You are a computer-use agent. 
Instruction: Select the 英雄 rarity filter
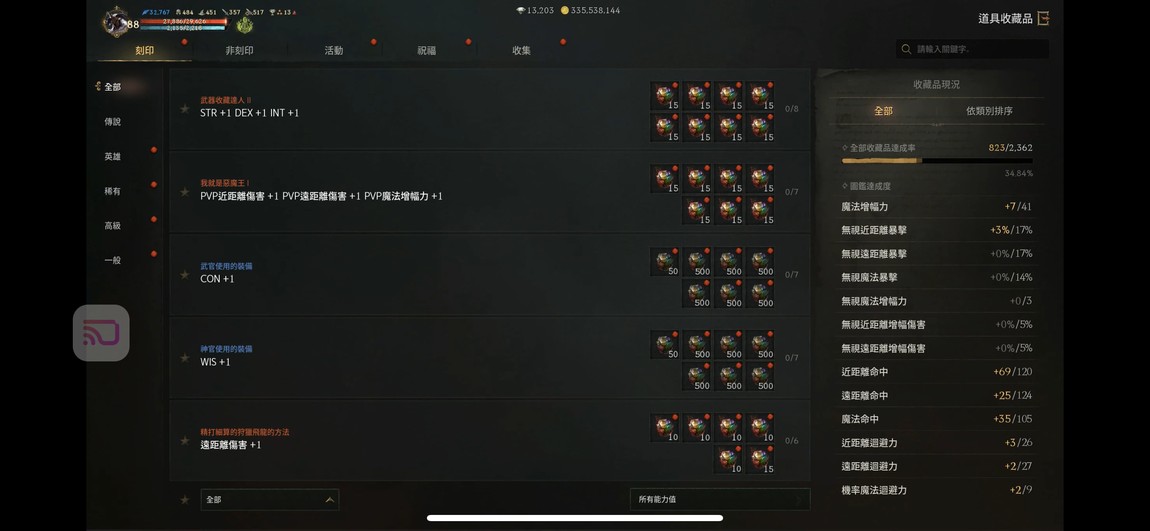(112, 156)
